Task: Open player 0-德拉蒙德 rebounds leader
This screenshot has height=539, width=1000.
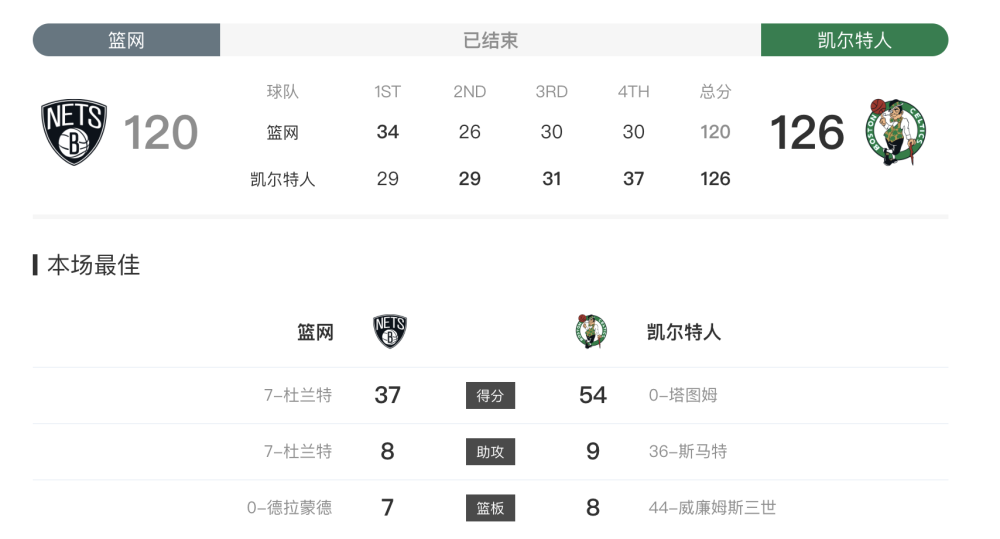Action: (290, 507)
